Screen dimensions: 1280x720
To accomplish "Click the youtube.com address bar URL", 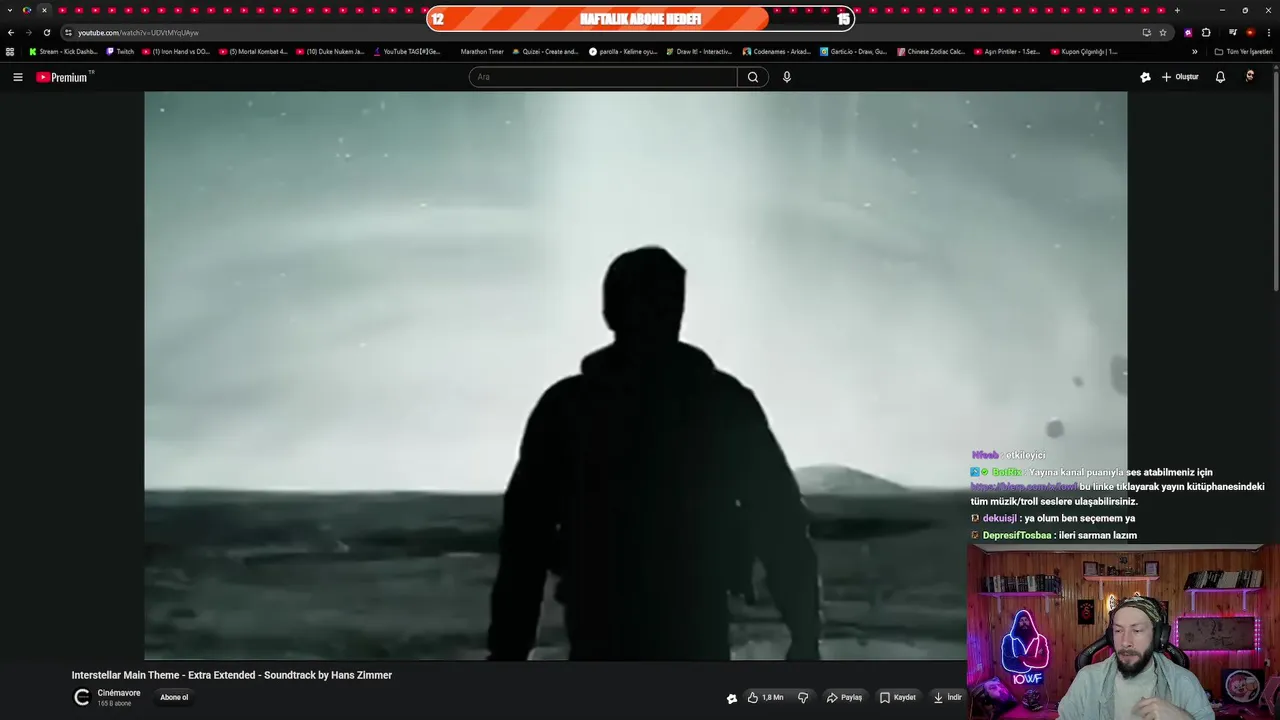I will click(x=138, y=33).
